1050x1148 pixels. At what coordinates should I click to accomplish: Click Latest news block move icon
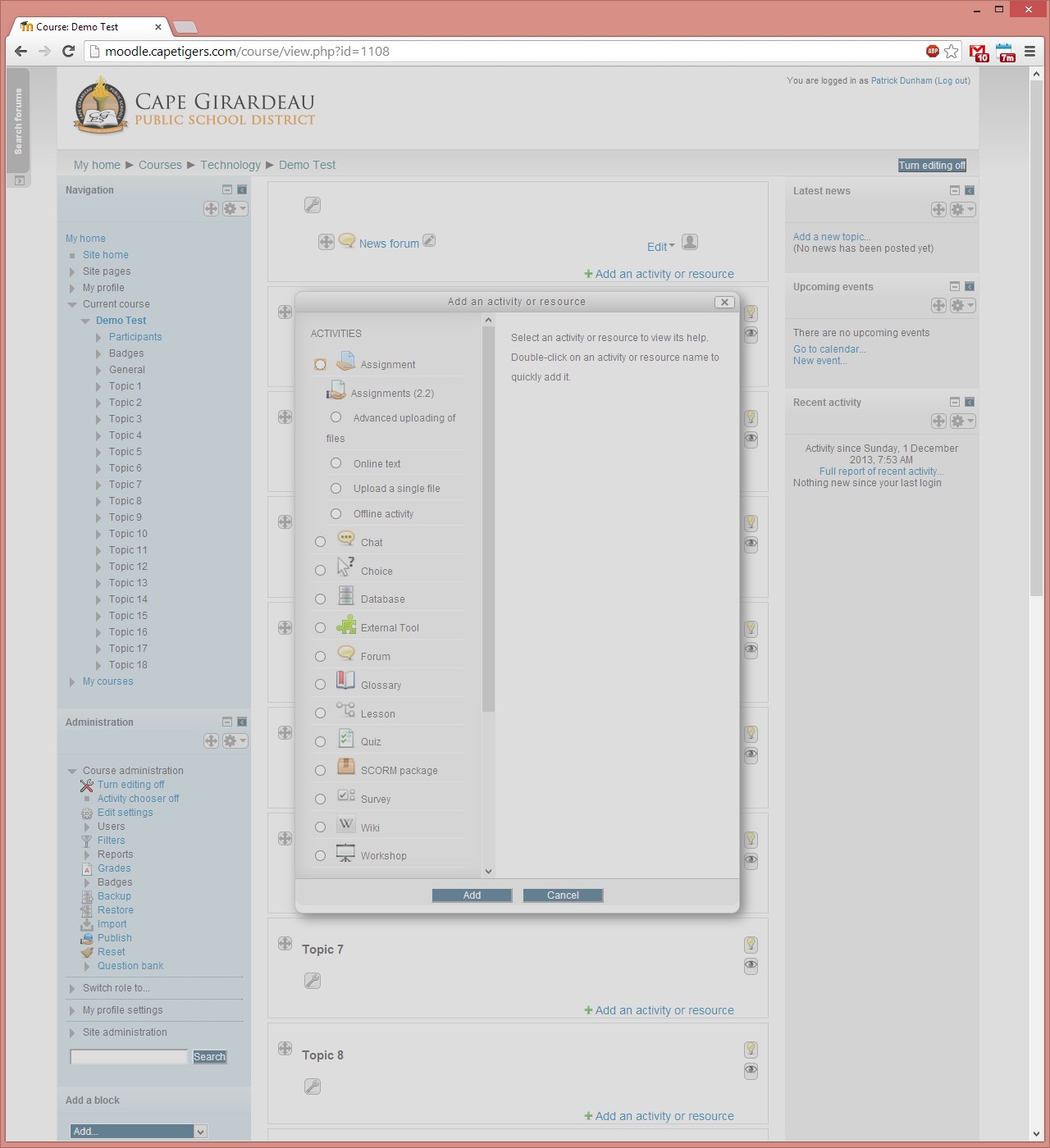click(939, 210)
